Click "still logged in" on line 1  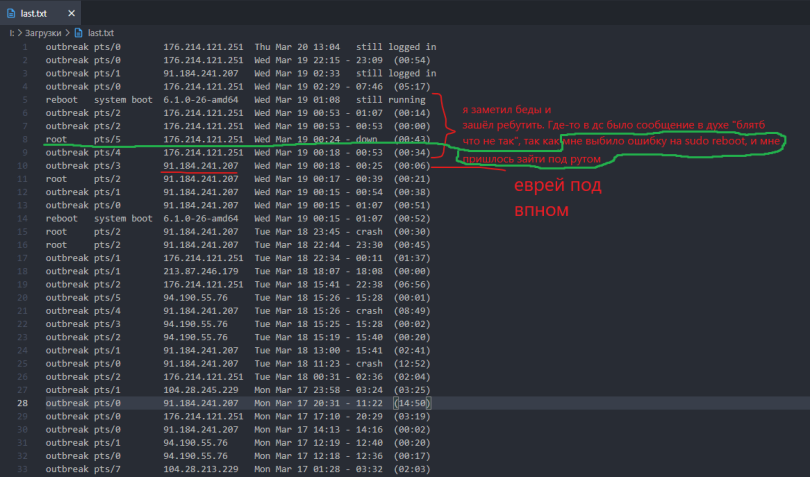coord(396,47)
